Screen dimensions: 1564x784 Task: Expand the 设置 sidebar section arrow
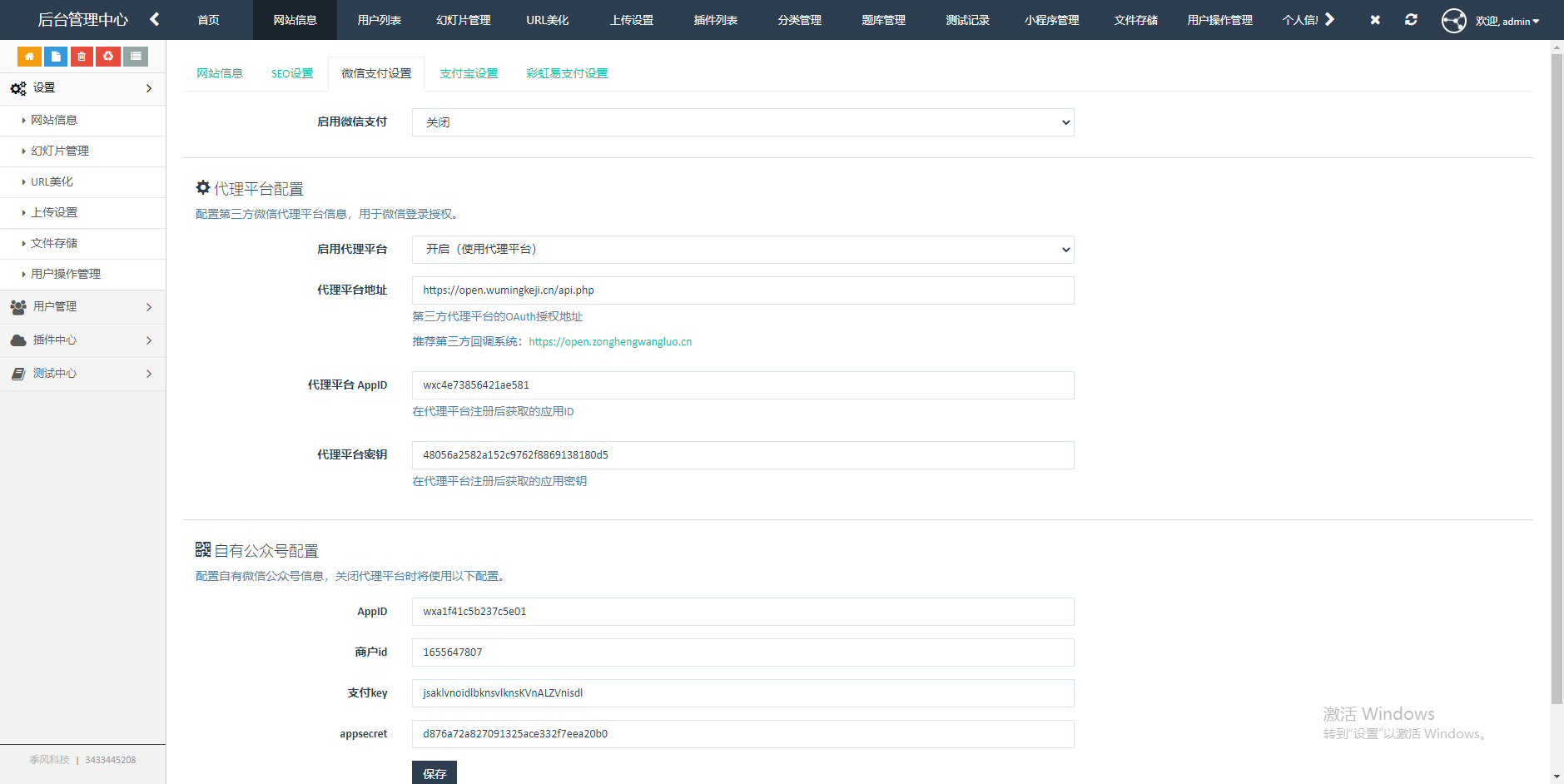149,88
